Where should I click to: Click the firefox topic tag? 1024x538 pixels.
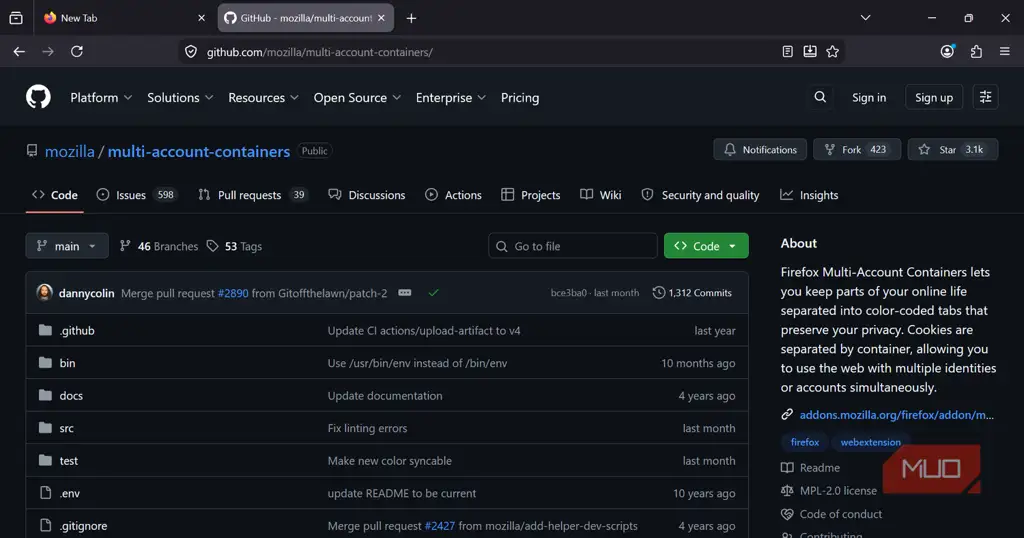[805, 442]
